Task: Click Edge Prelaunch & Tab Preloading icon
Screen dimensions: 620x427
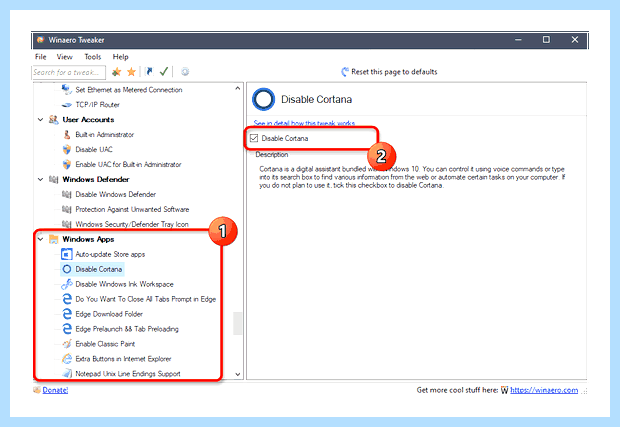Action: tap(67, 329)
